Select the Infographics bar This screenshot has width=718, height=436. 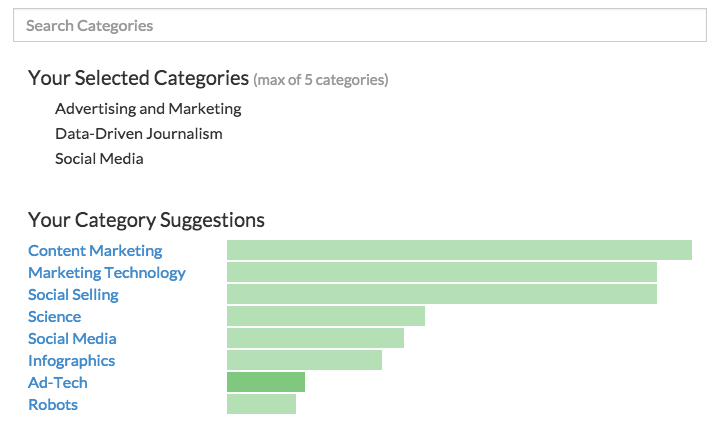point(304,360)
